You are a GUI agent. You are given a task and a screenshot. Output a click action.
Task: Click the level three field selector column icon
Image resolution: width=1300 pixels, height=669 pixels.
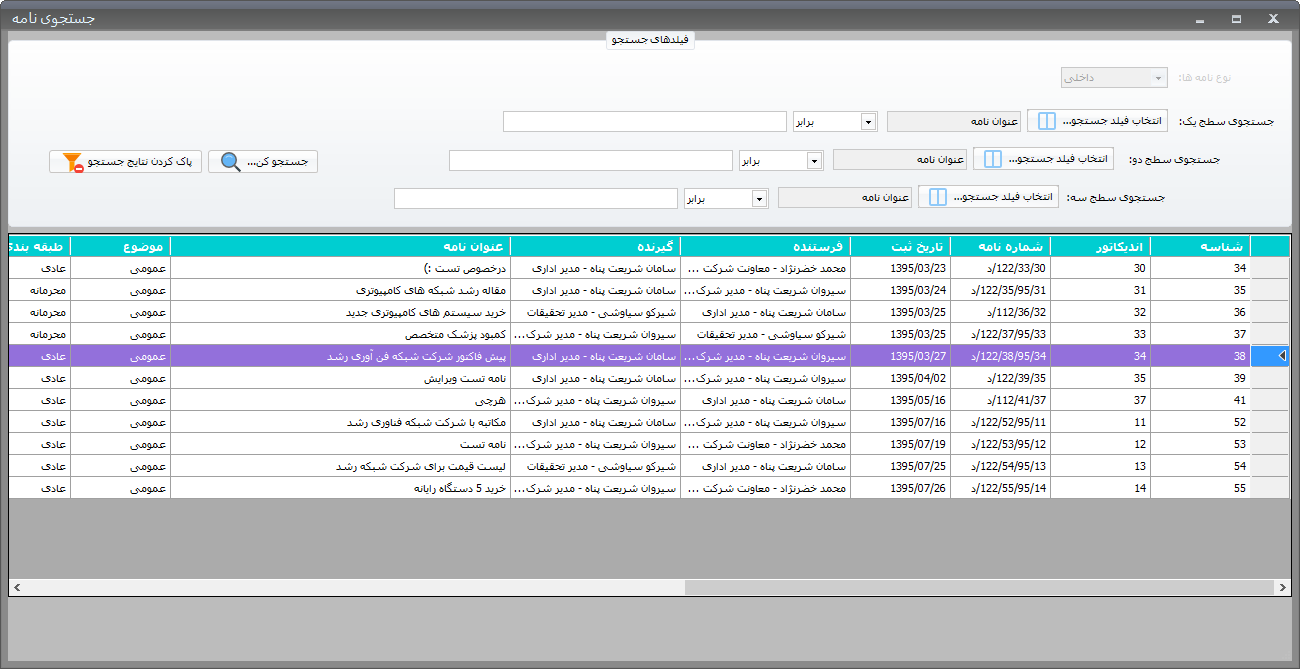coord(937,197)
